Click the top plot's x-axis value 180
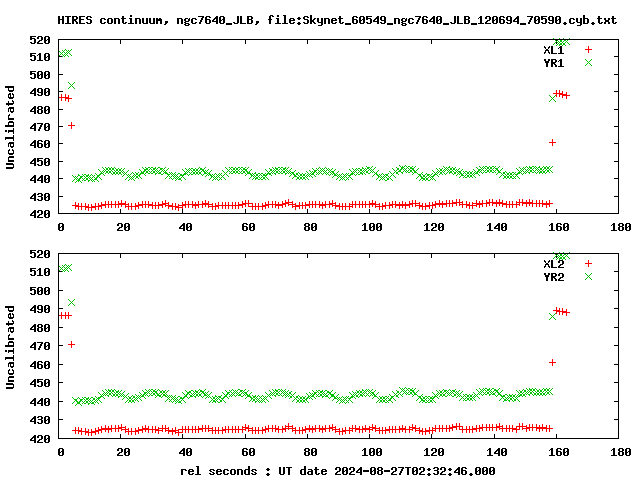The height and width of the screenshot is (480, 640). [621, 227]
